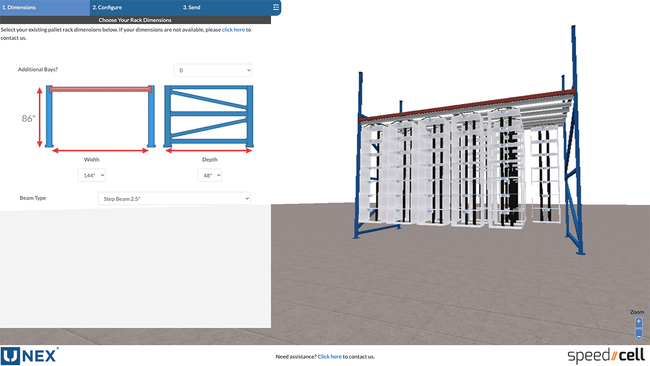Open the Depth 48" dropdown
Image resolution: width=650 pixels, height=366 pixels.
pos(209,175)
